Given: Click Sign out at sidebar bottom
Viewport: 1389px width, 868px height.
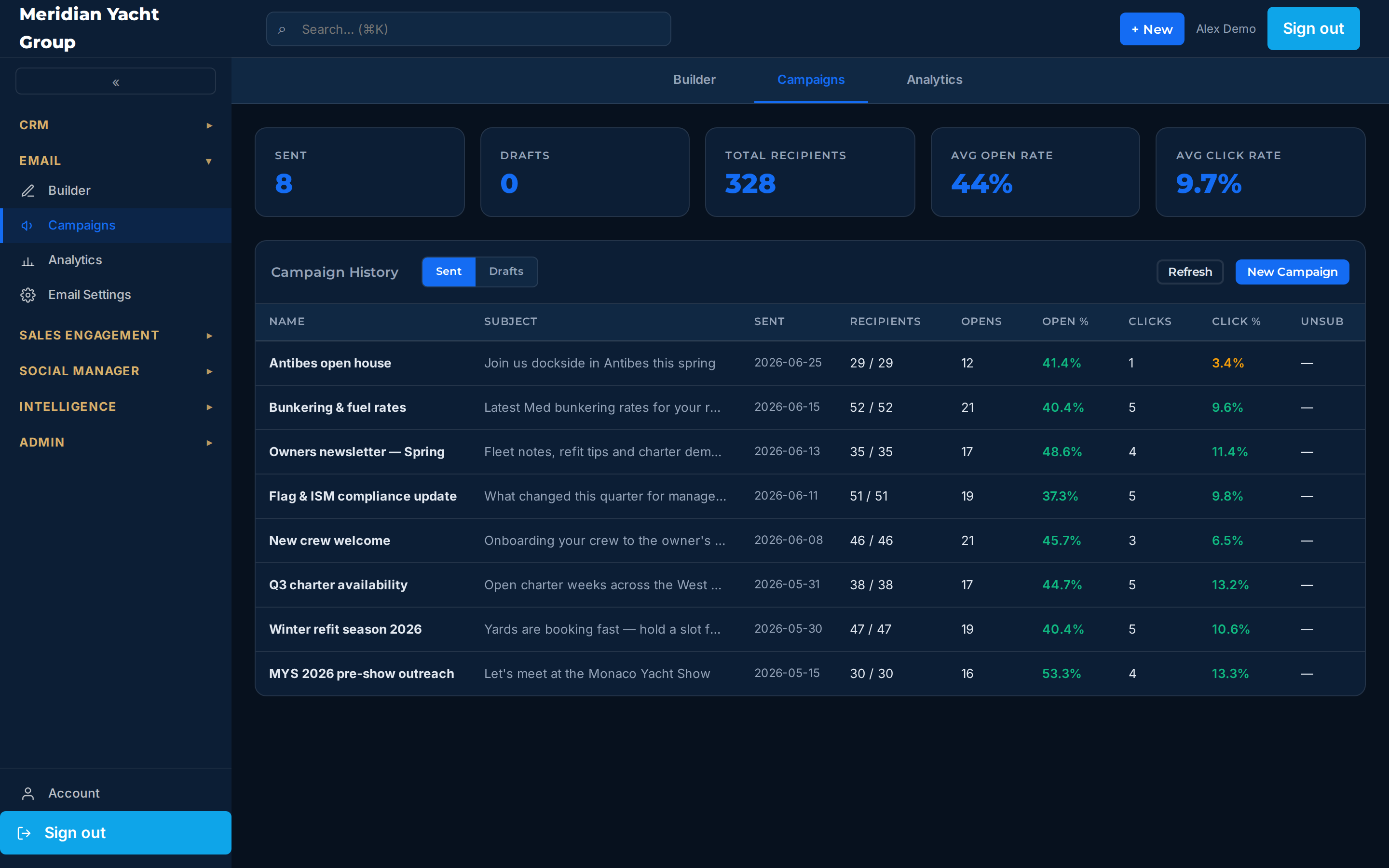Looking at the screenshot, I should pyautogui.click(x=116, y=833).
